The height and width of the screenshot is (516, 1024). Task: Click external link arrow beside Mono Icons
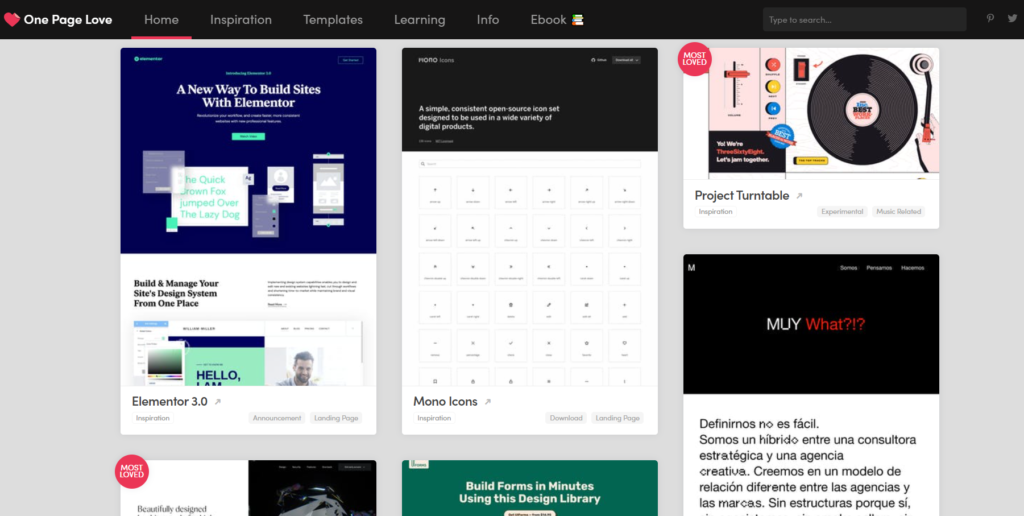tap(487, 402)
